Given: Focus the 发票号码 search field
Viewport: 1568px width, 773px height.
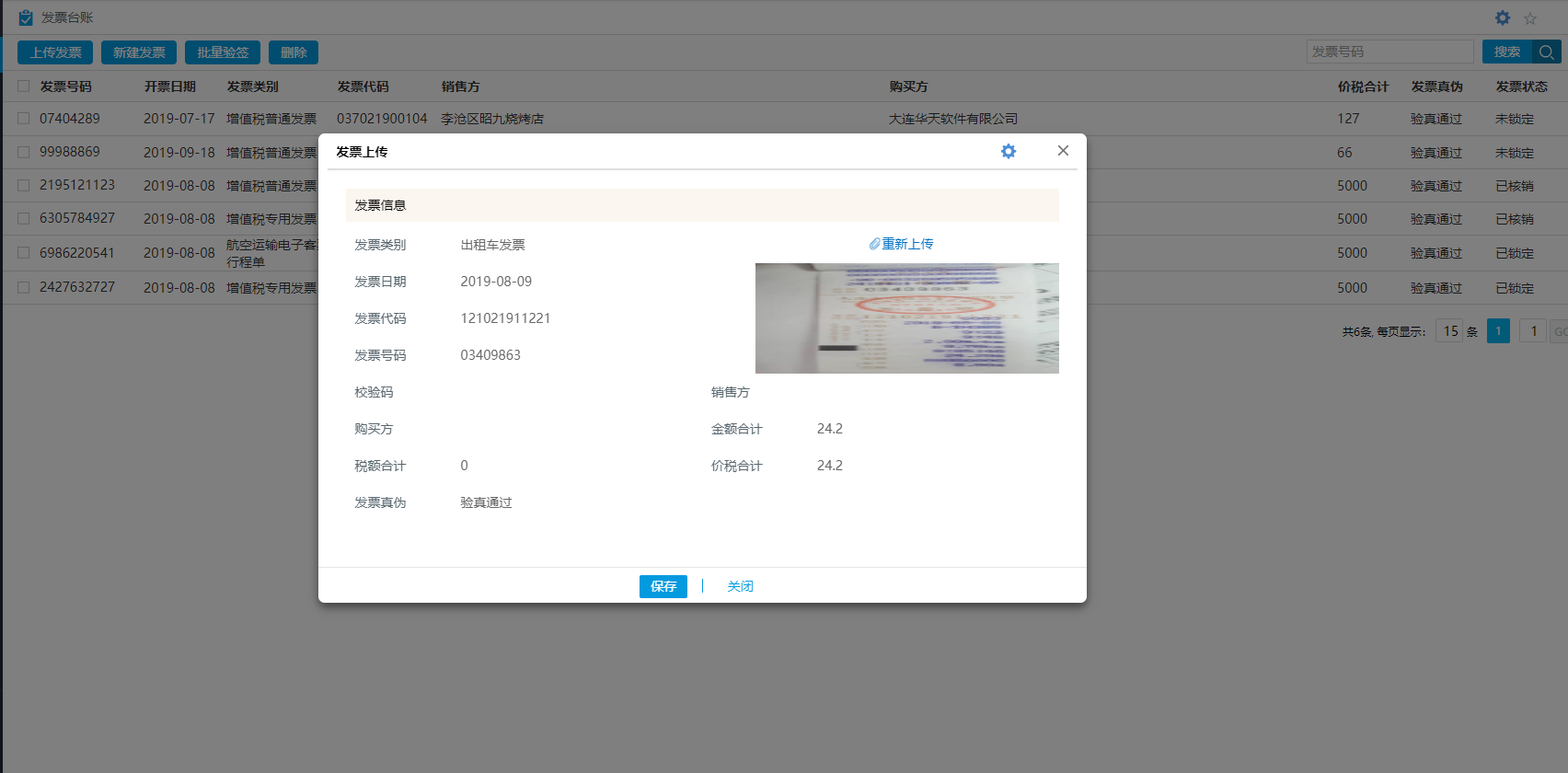Looking at the screenshot, I should 1389,52.
